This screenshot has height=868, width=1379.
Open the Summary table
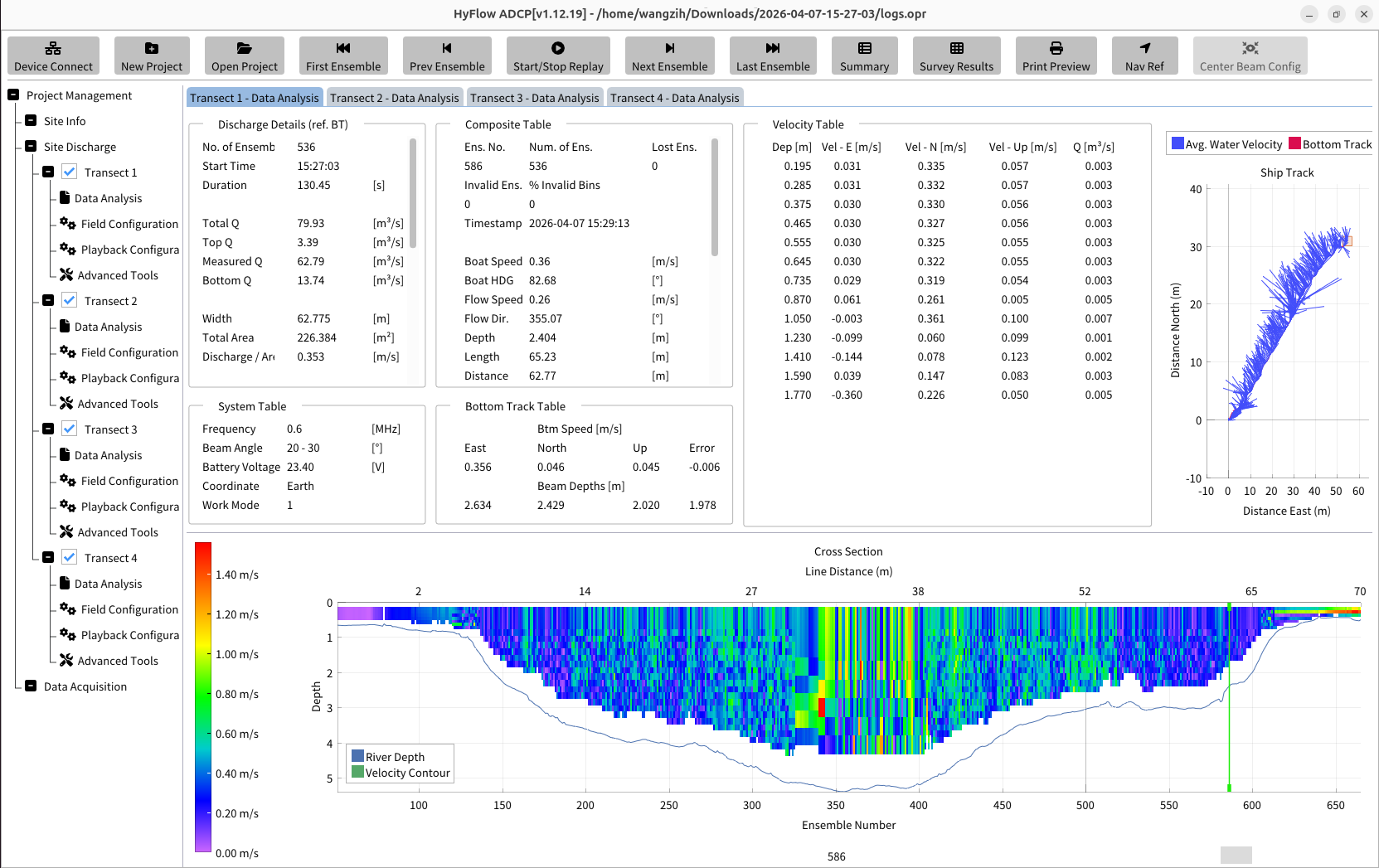pyautogui.click(x=864, y=56)
